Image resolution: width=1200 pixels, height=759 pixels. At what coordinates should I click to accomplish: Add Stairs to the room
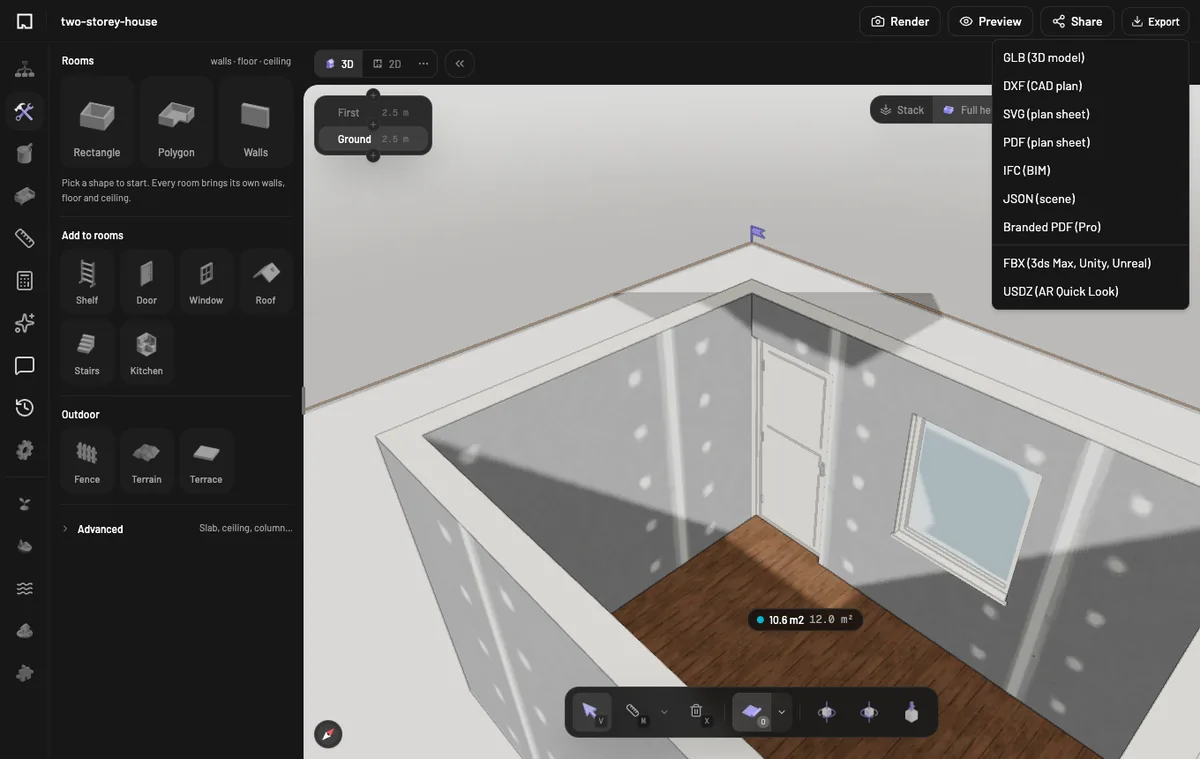point(87,353)
